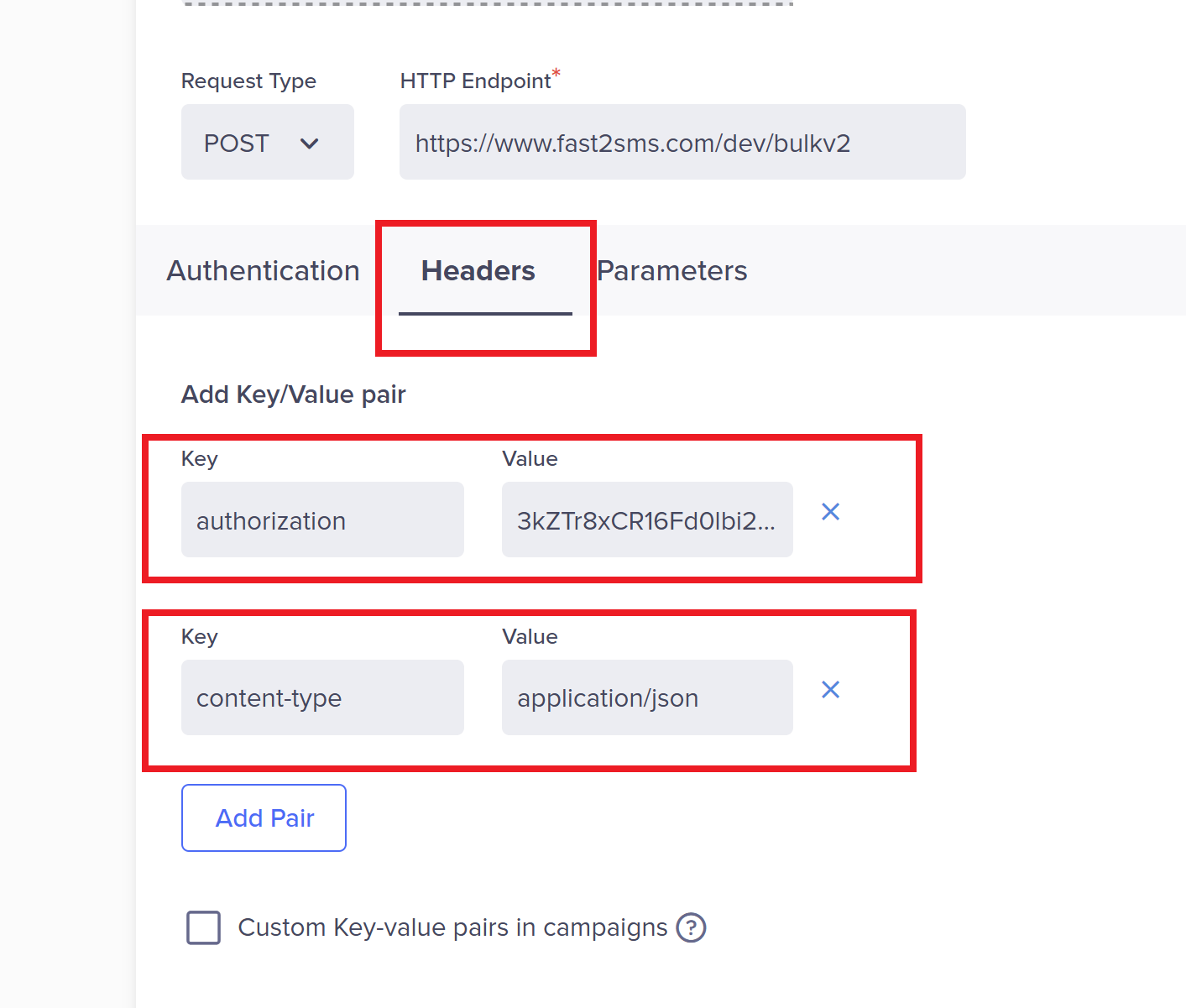Select the Headers tab
Screen dimensions: 1186x1008
pyautogui.click(x=478, y=271)
